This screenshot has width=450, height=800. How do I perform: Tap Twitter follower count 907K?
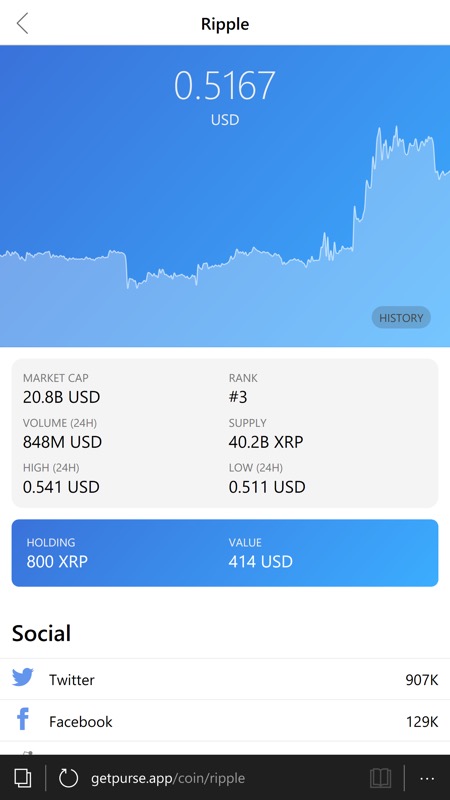click(x=422, y=680)
